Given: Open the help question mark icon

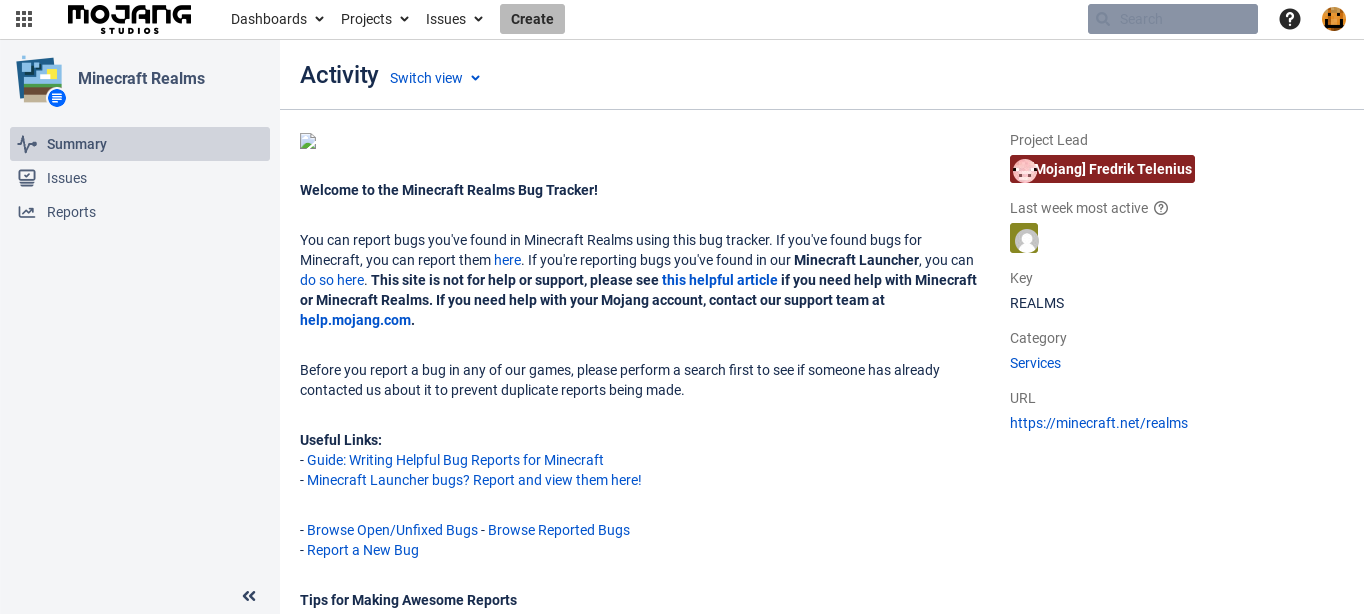Looking at the screenshot, I should pos(1290,19).
